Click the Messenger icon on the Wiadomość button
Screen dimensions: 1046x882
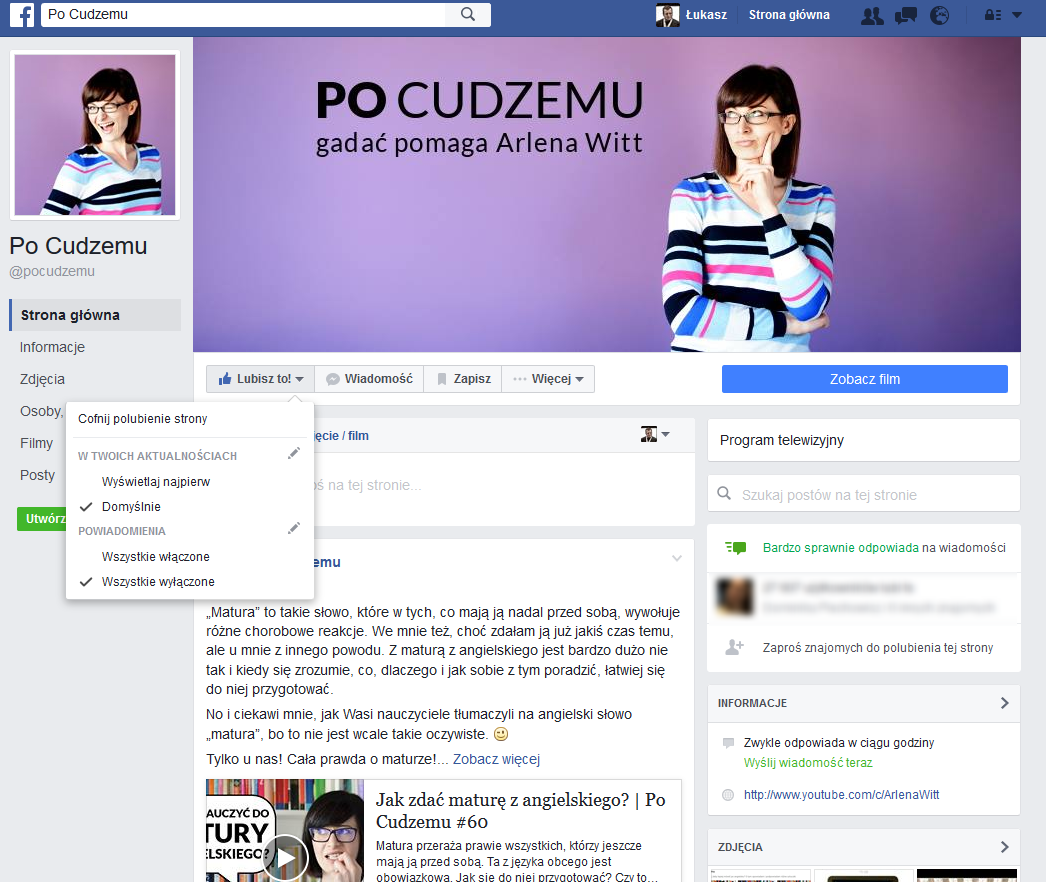click(x=333, y=379)
